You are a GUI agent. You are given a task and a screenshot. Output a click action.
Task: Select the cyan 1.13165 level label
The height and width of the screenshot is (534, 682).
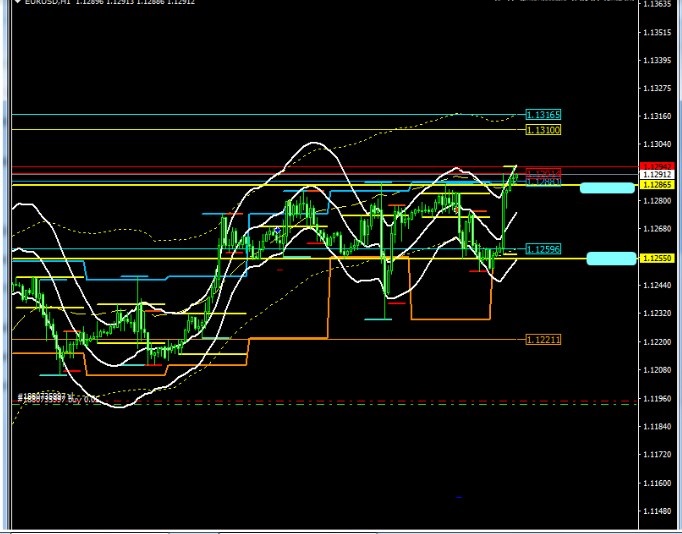(543, 115)
